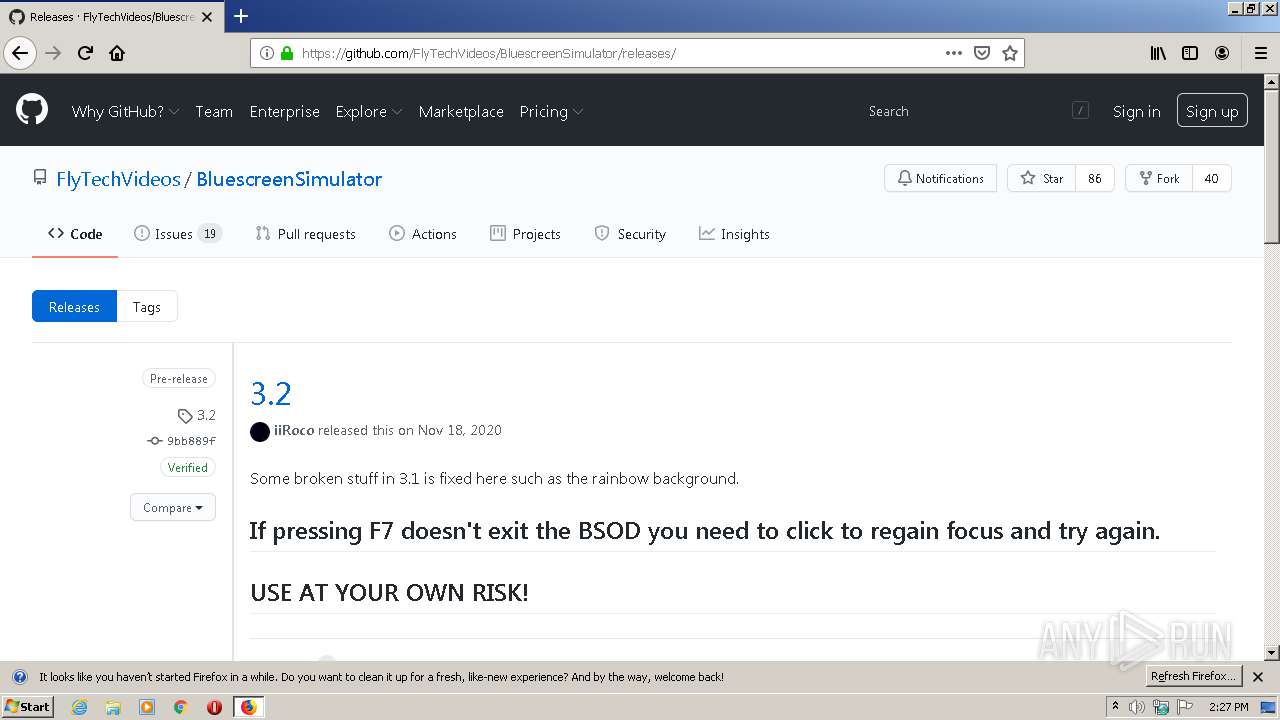Reload the page with the refresh icon
Image resolution: width=1280 pixels, height=720 pixels.
click(85, 53)
